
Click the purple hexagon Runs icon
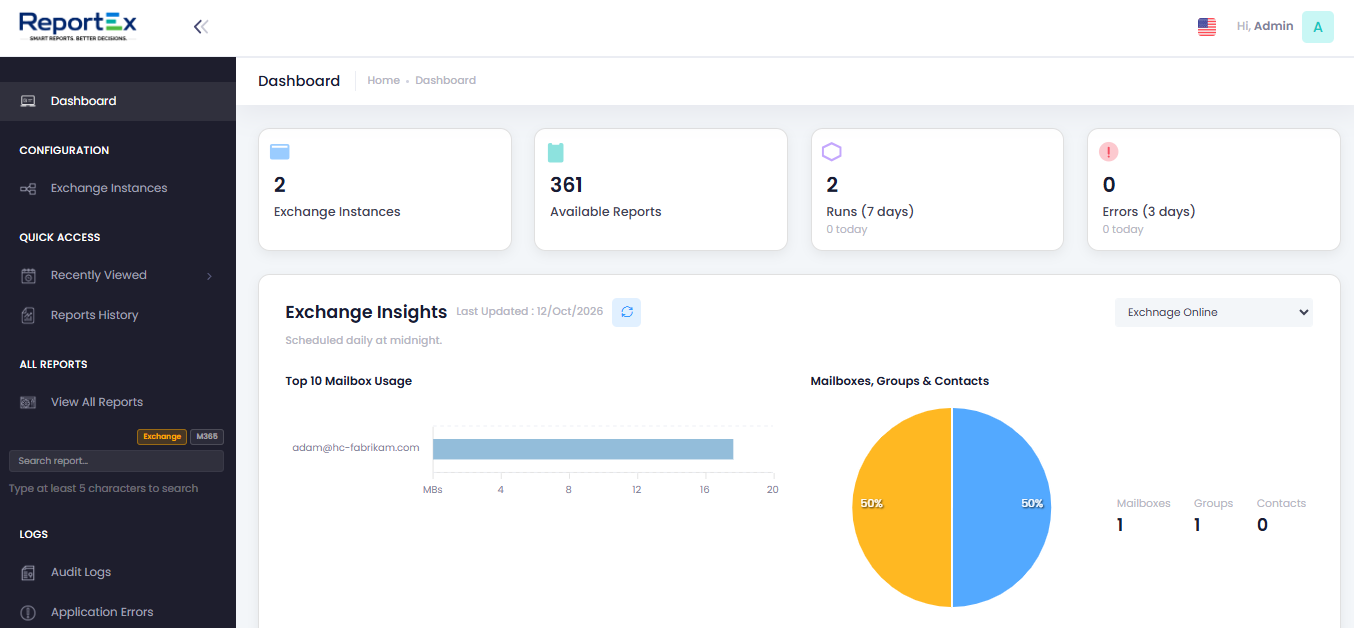(x=832, y=152)
